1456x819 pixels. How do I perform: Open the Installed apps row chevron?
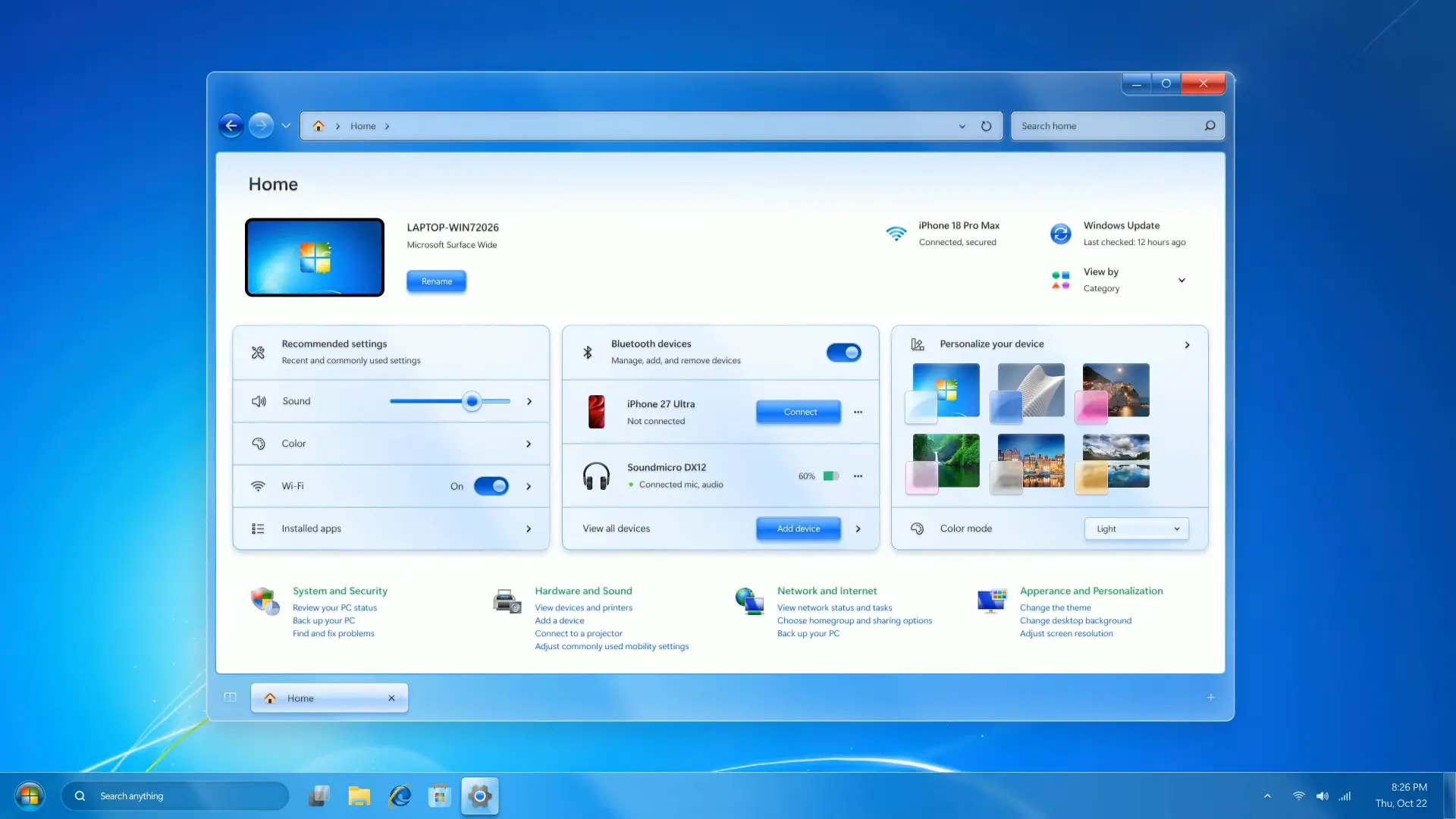point(529,529)
